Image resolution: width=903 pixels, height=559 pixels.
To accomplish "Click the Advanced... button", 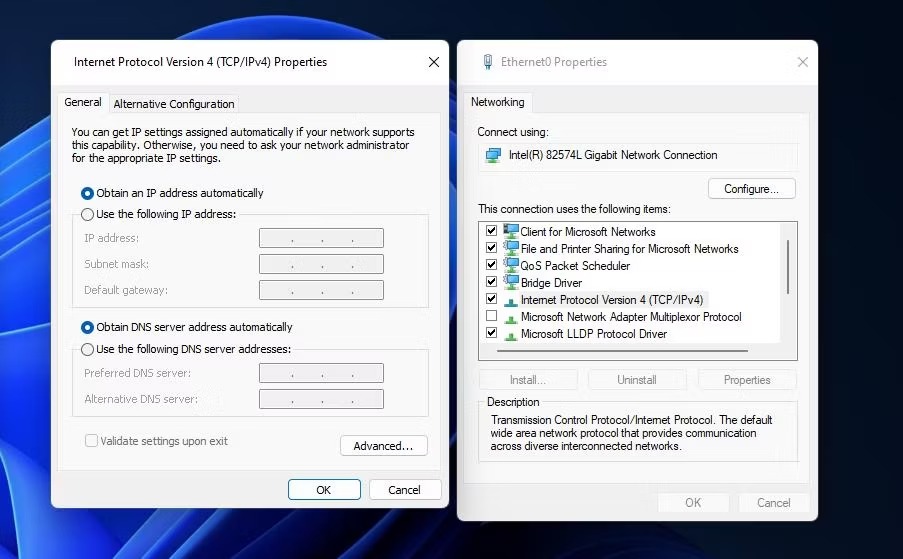I will pyautogui.click(x=384, y=446).
